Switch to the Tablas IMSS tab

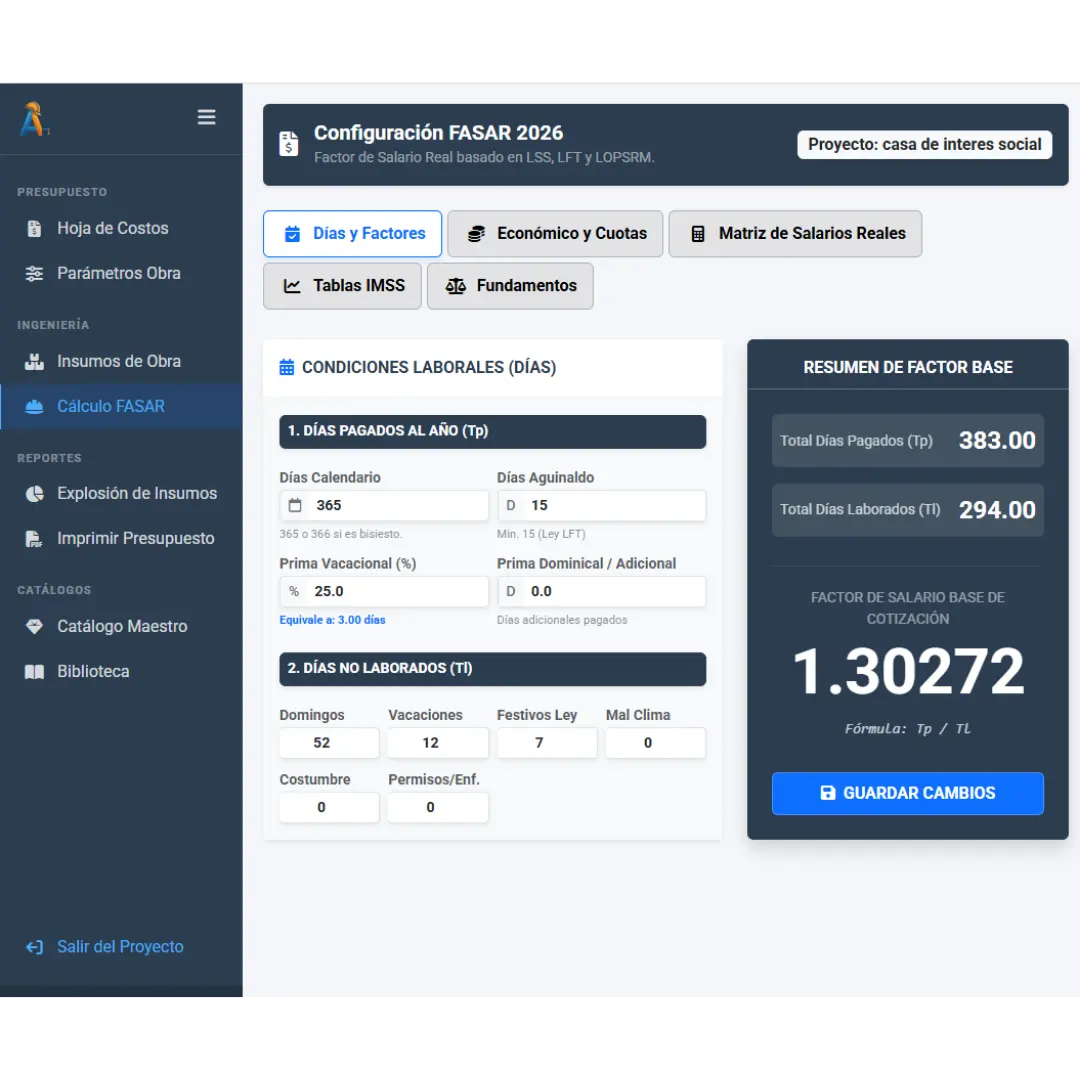342,286
